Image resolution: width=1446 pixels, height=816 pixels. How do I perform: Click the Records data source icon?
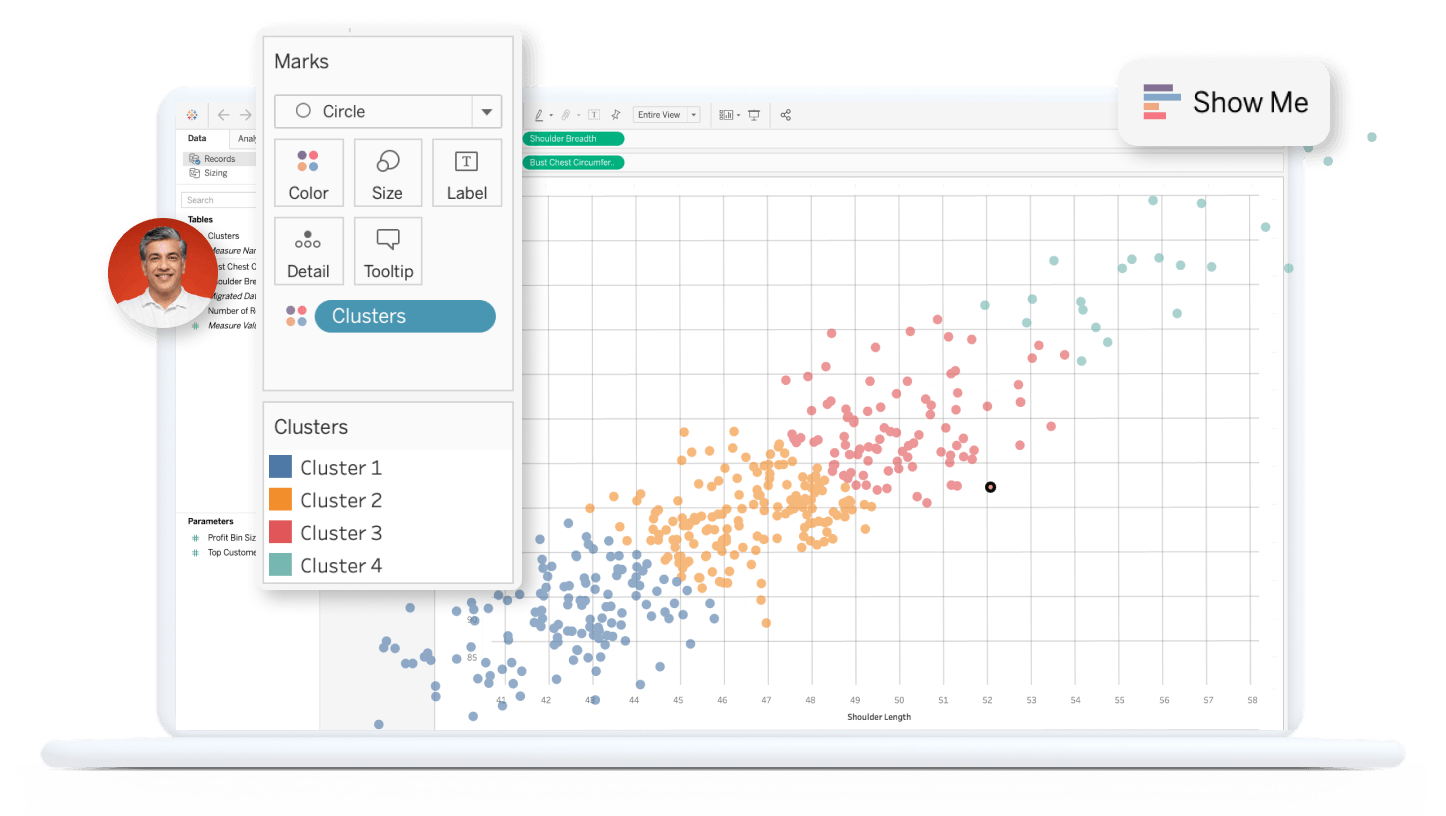pos(194,158)
